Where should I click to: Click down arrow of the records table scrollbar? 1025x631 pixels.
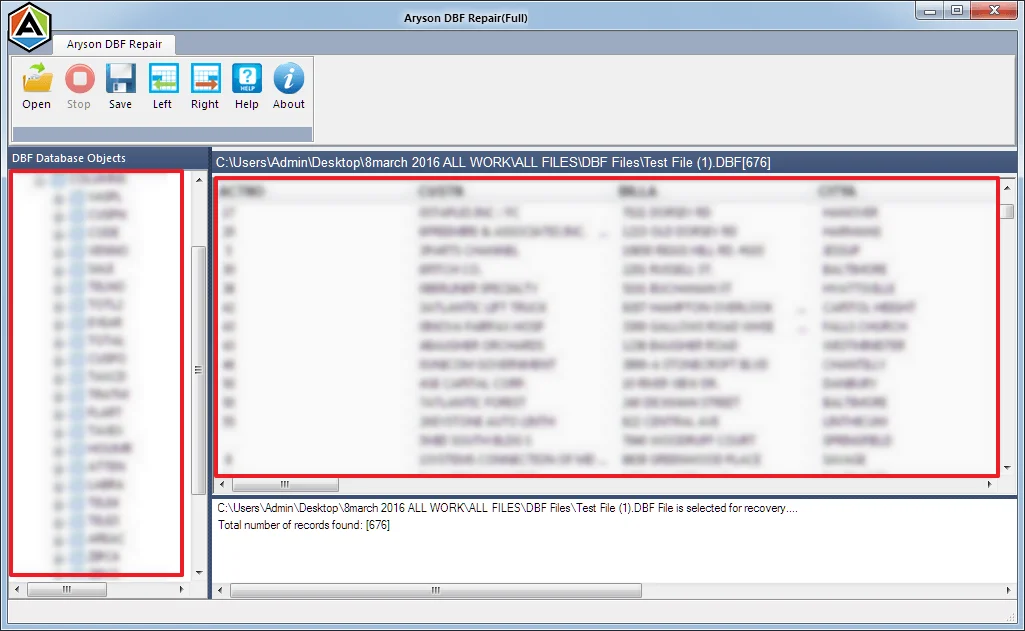point(1007,468)
